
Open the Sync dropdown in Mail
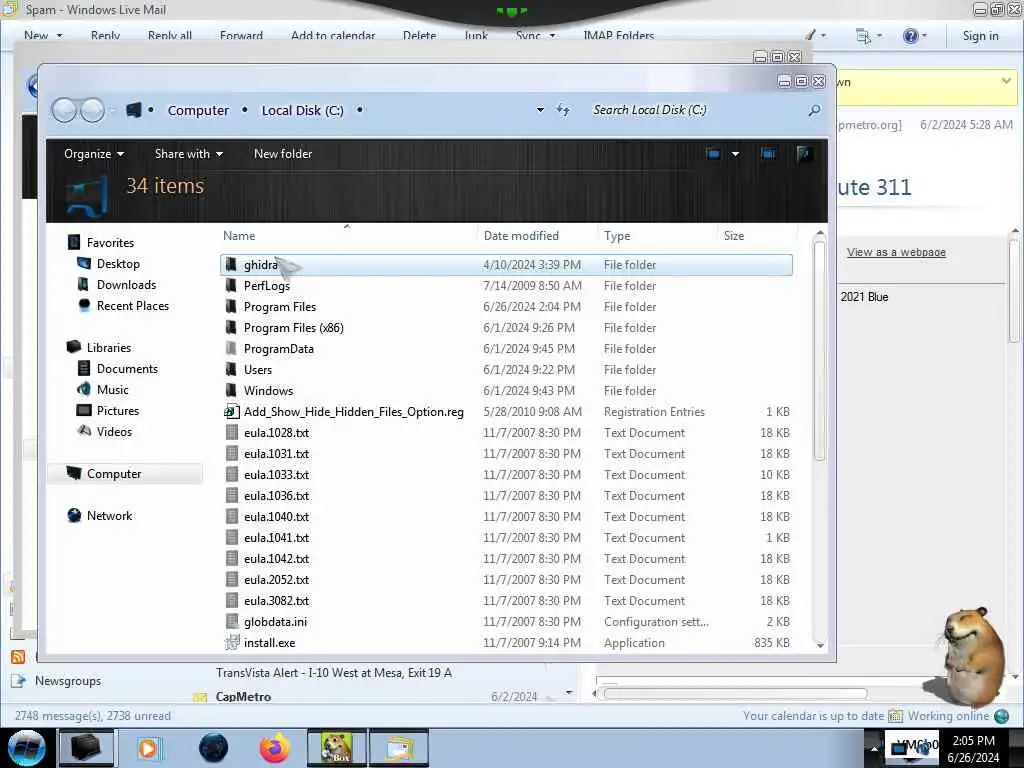(x=536, y=35)
